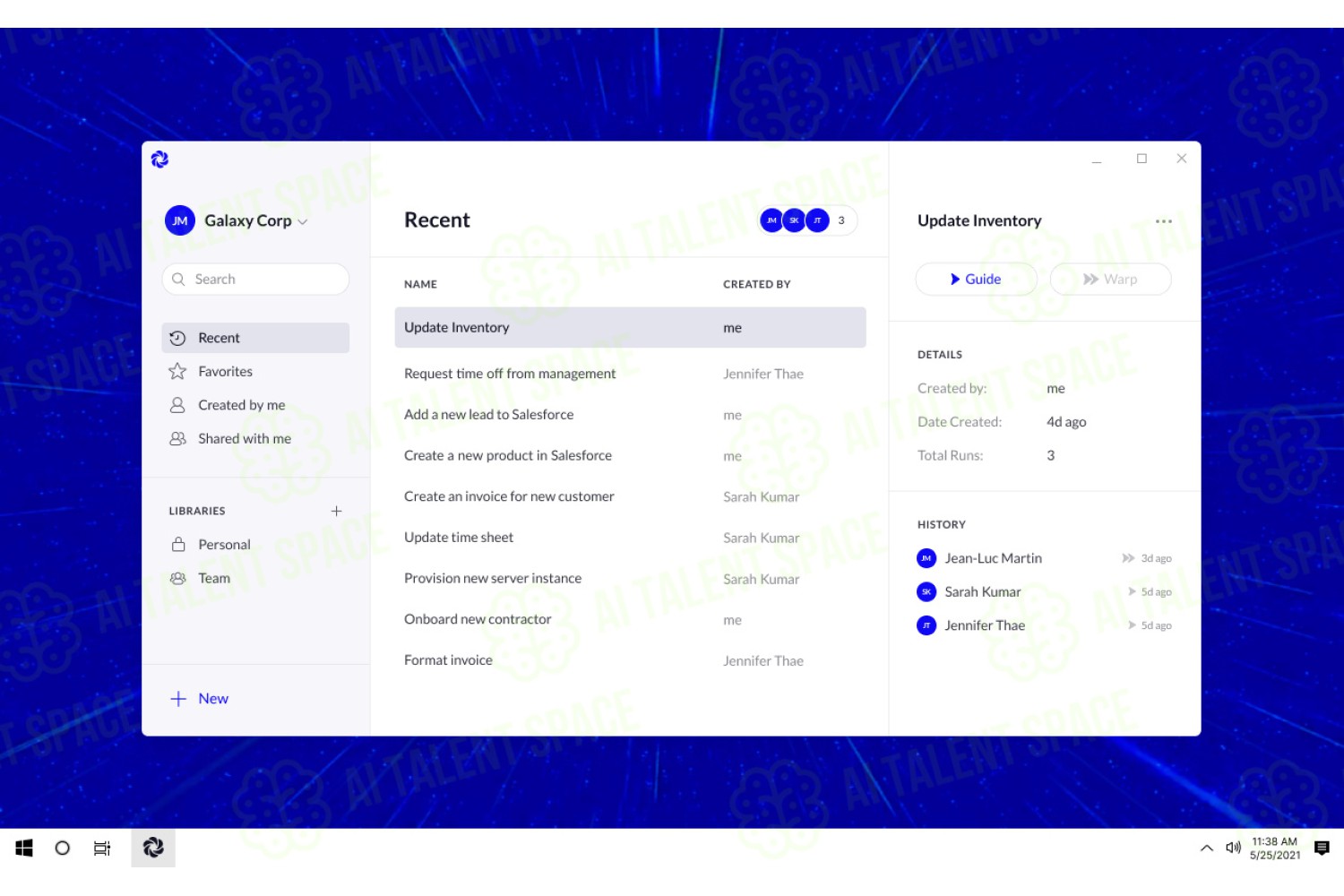The width and height of the screenshot is (1344, 896).
Task: Click Jean-Luc Martin history entry name
Action: click(993, 558)
